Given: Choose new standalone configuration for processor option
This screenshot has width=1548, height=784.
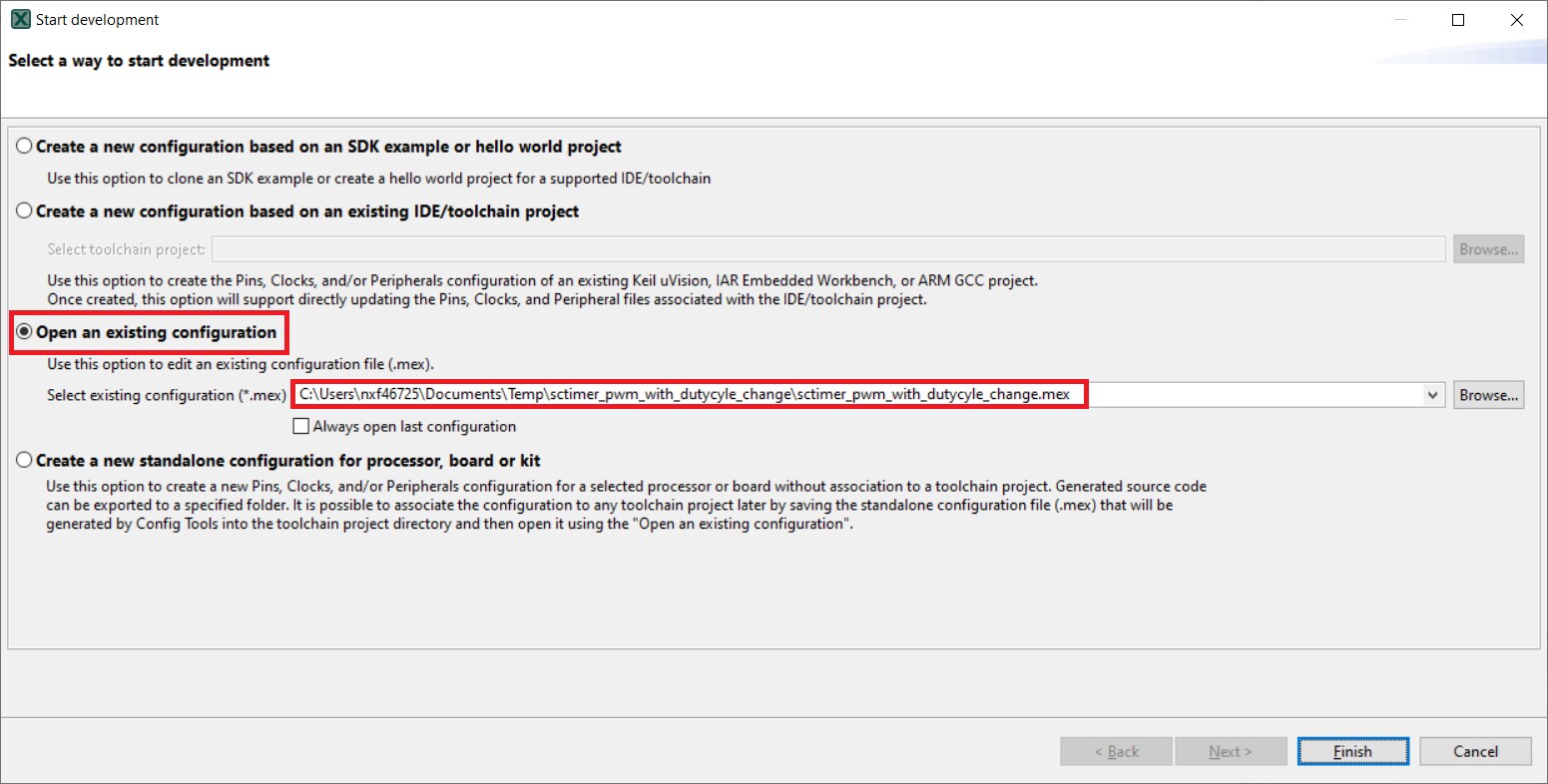Looking at the screenshot, I should click(x=24, y=461).
